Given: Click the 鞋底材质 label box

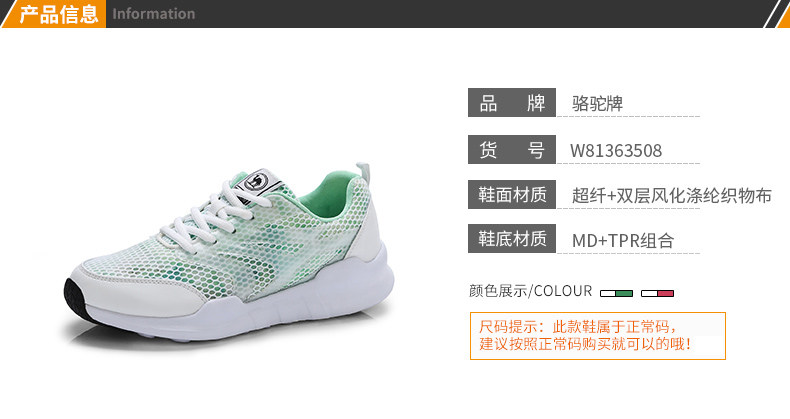Looking at the screenshot, I should tap(512, 239).
